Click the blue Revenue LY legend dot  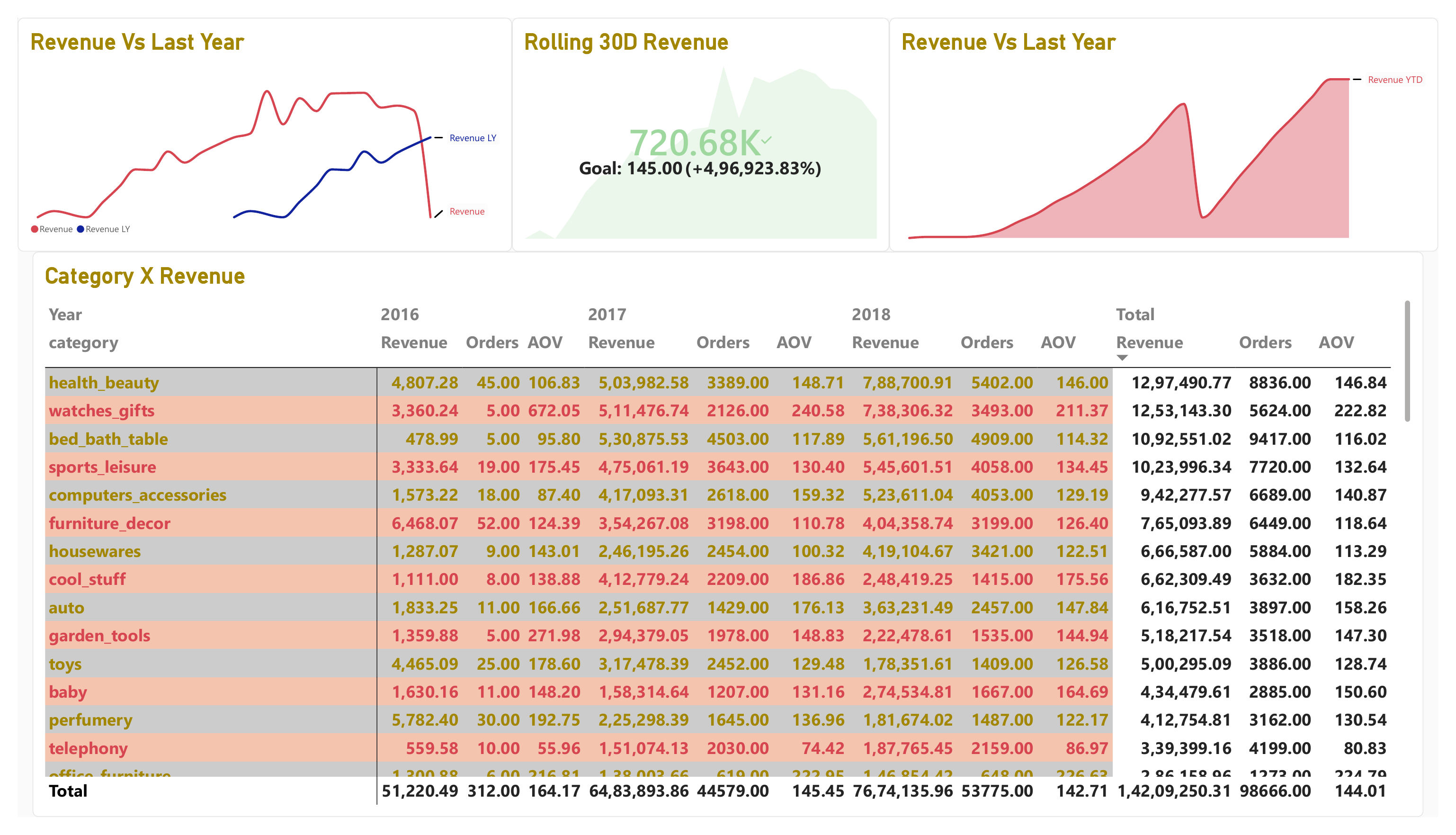click(x=80, y=229)
